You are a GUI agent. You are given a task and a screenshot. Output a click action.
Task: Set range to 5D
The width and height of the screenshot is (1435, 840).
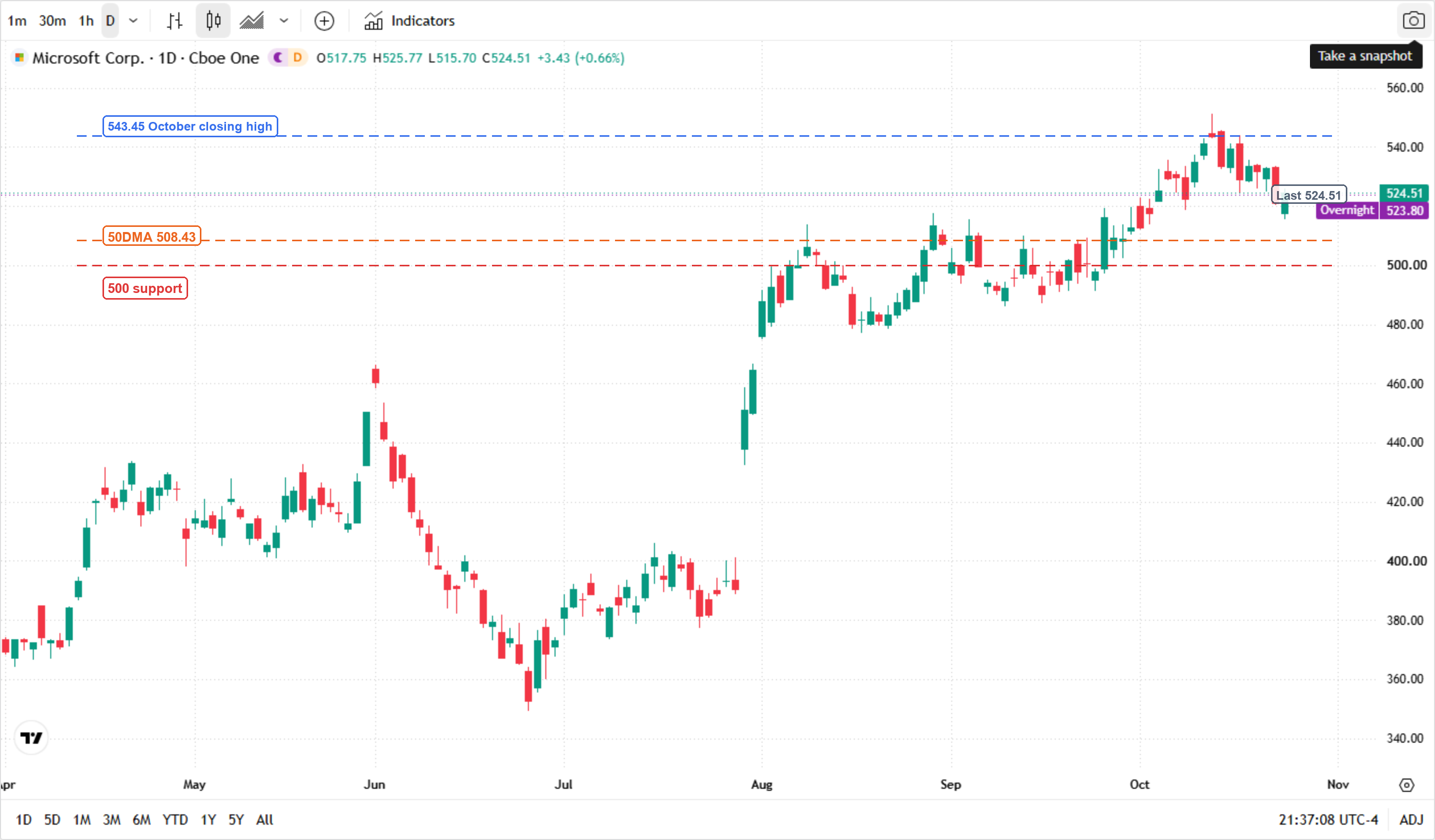tap(52, 820)
